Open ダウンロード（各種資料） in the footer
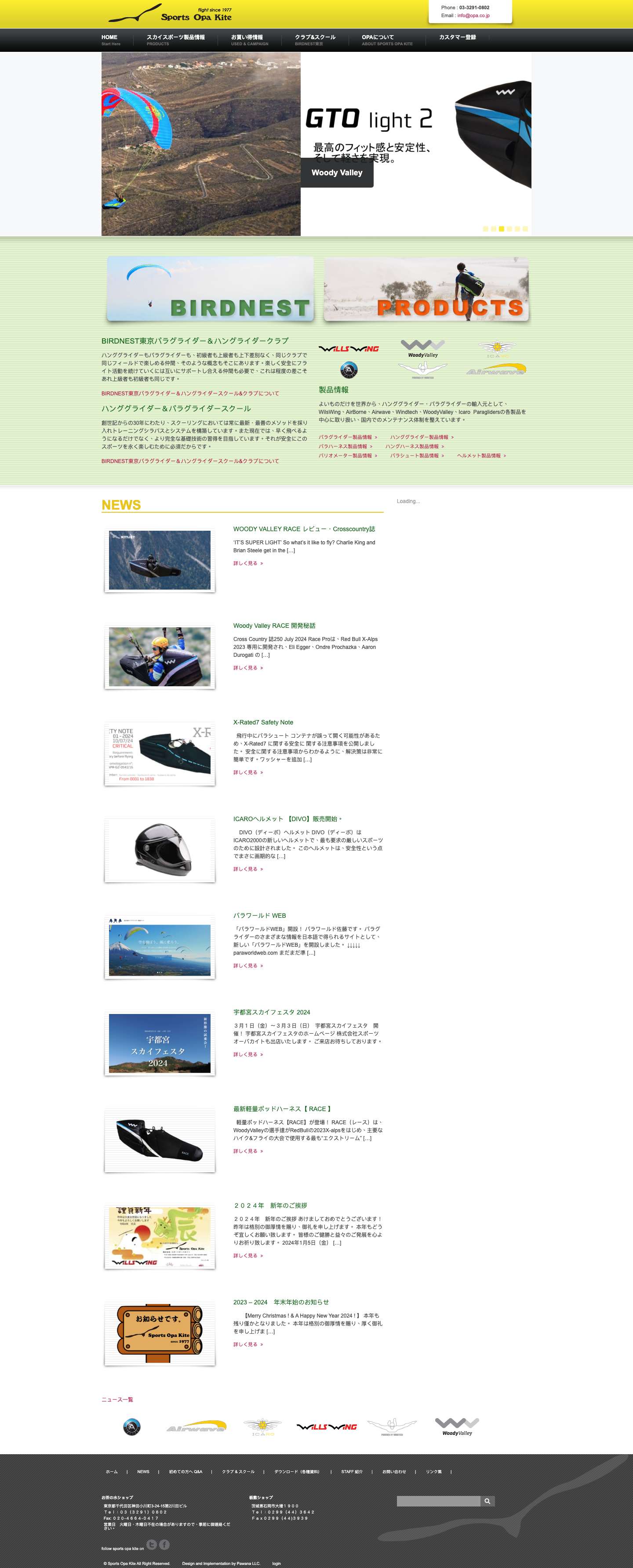The height and width of the screenshot is (1568, 633). pos(297,1472)
